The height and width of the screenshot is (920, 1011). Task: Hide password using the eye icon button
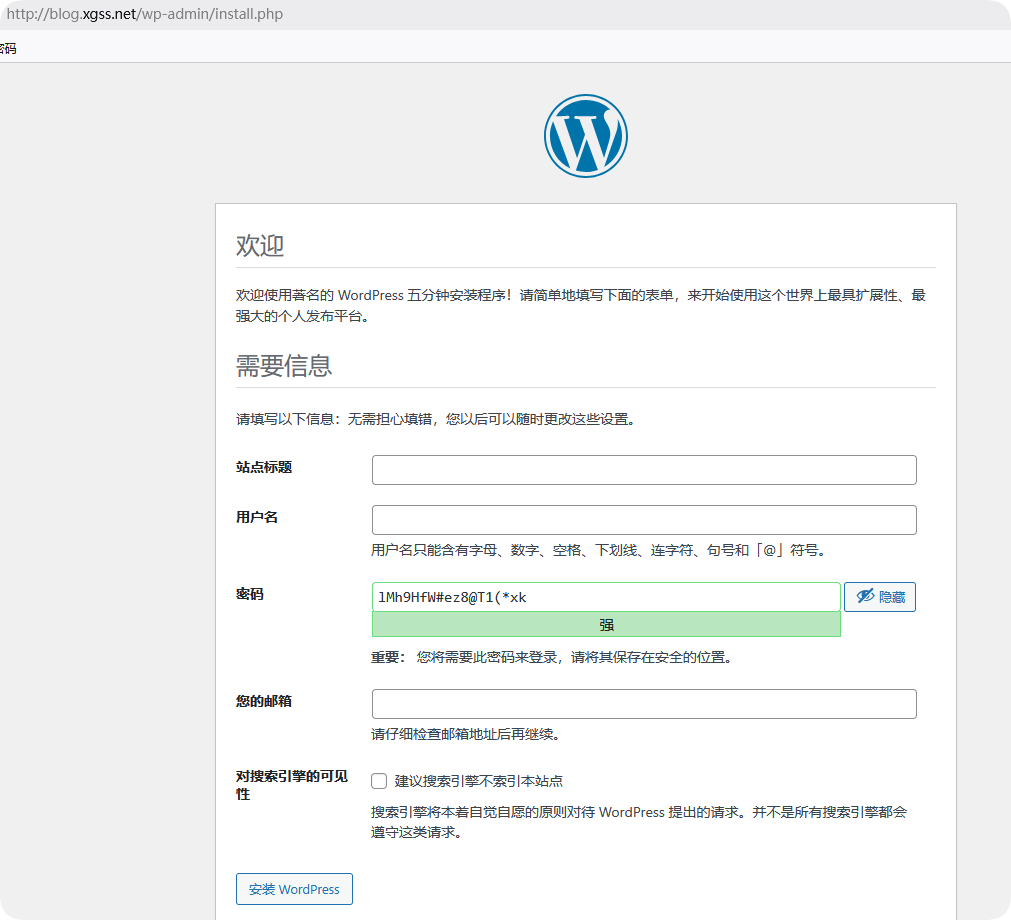click(x=879, y=597)
